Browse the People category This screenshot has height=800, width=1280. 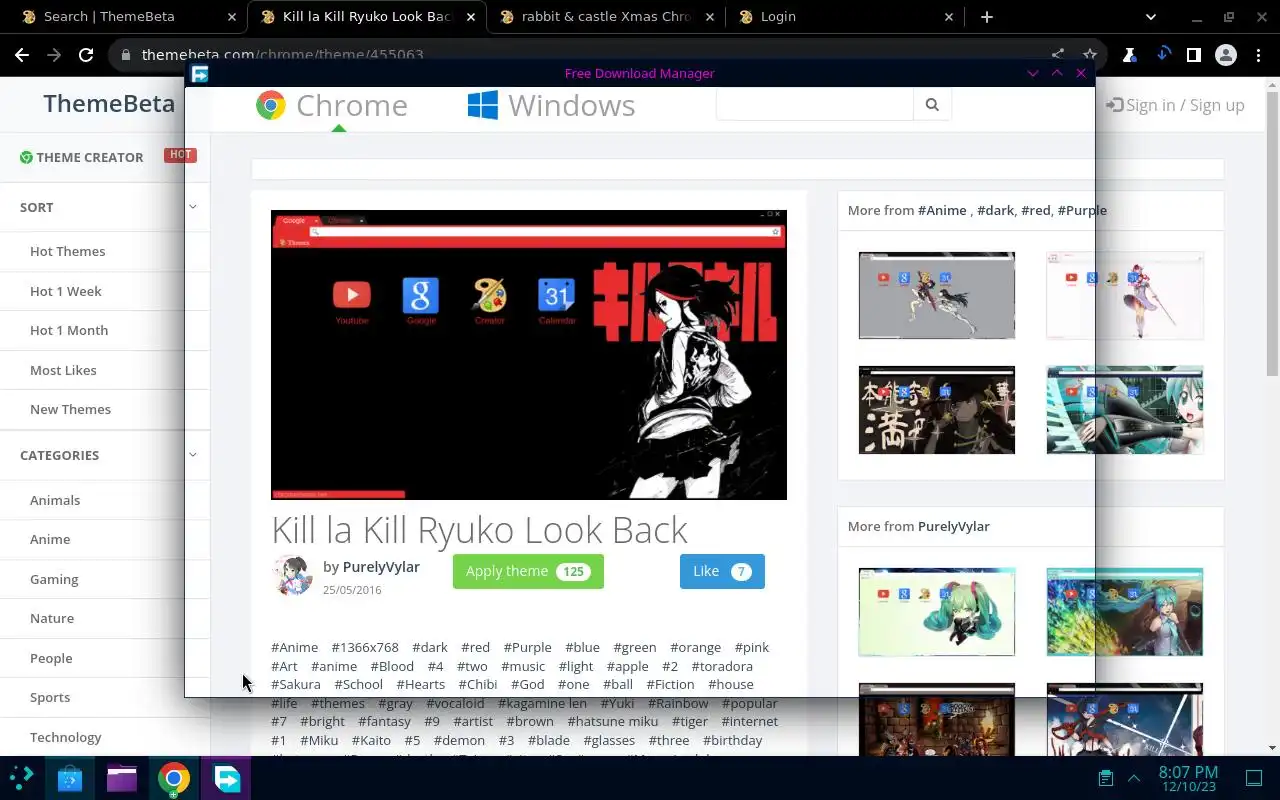click(x=51, y=658)
